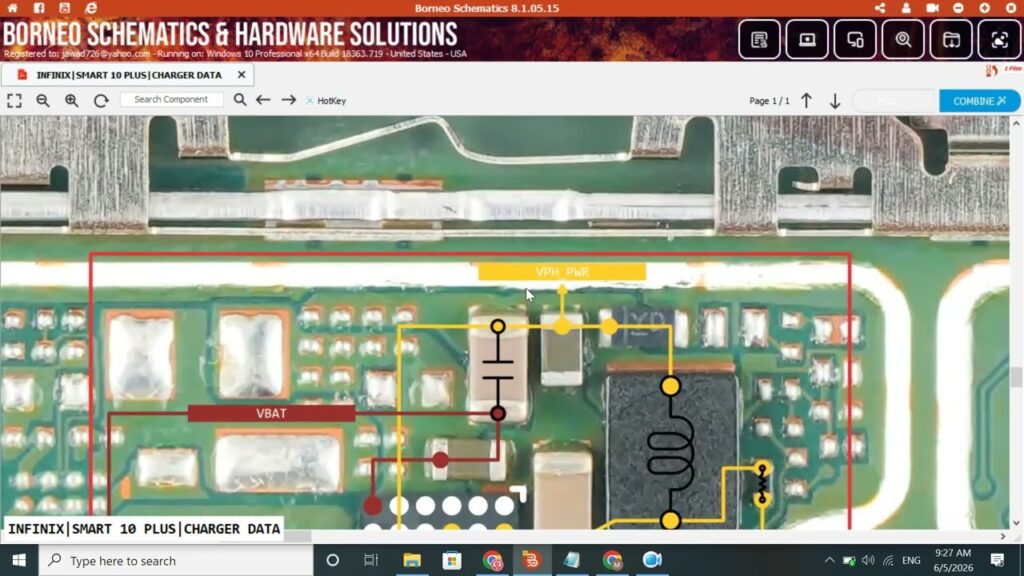
Task: Click the COMBINE button
Action: pyautogui.click(x=979, y=101)
